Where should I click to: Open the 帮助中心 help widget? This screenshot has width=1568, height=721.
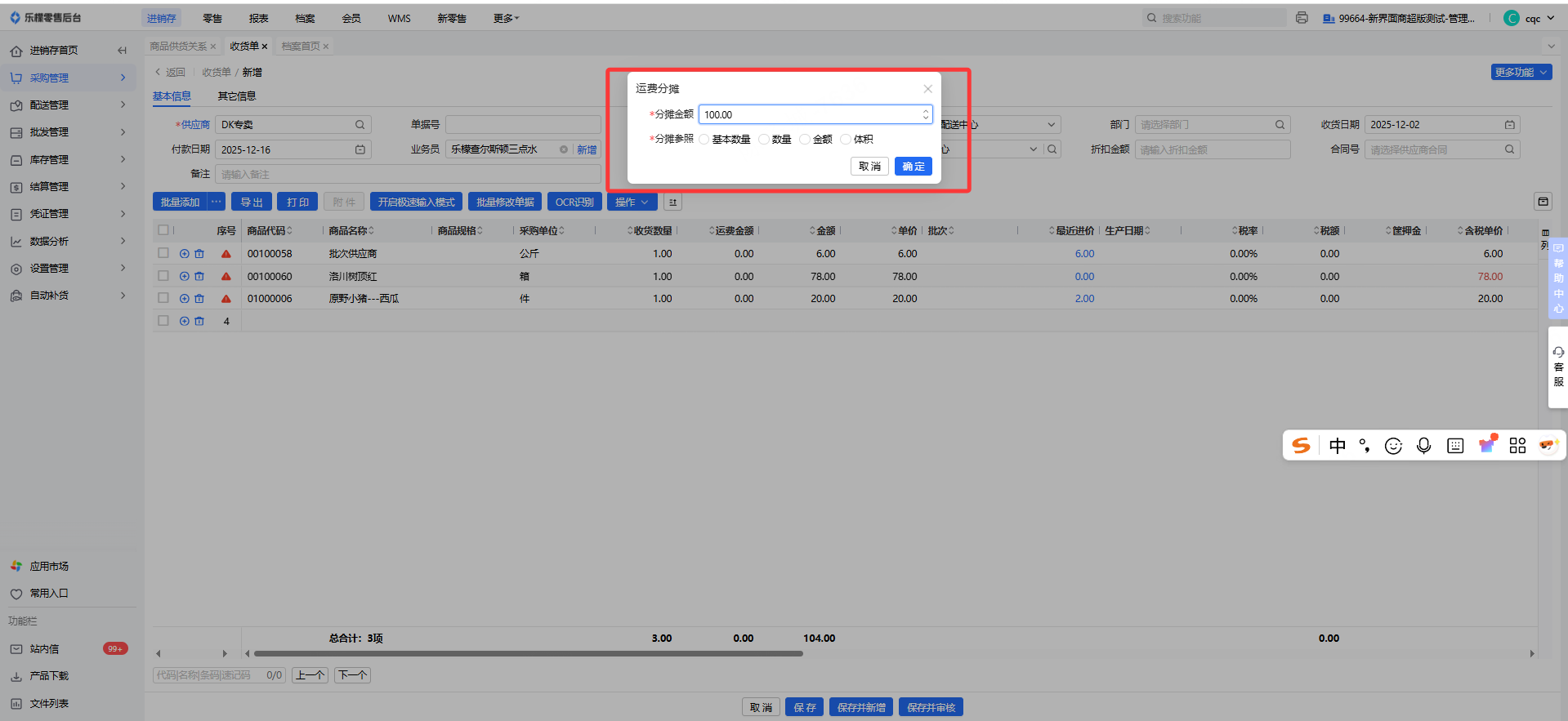(1558, 278)
